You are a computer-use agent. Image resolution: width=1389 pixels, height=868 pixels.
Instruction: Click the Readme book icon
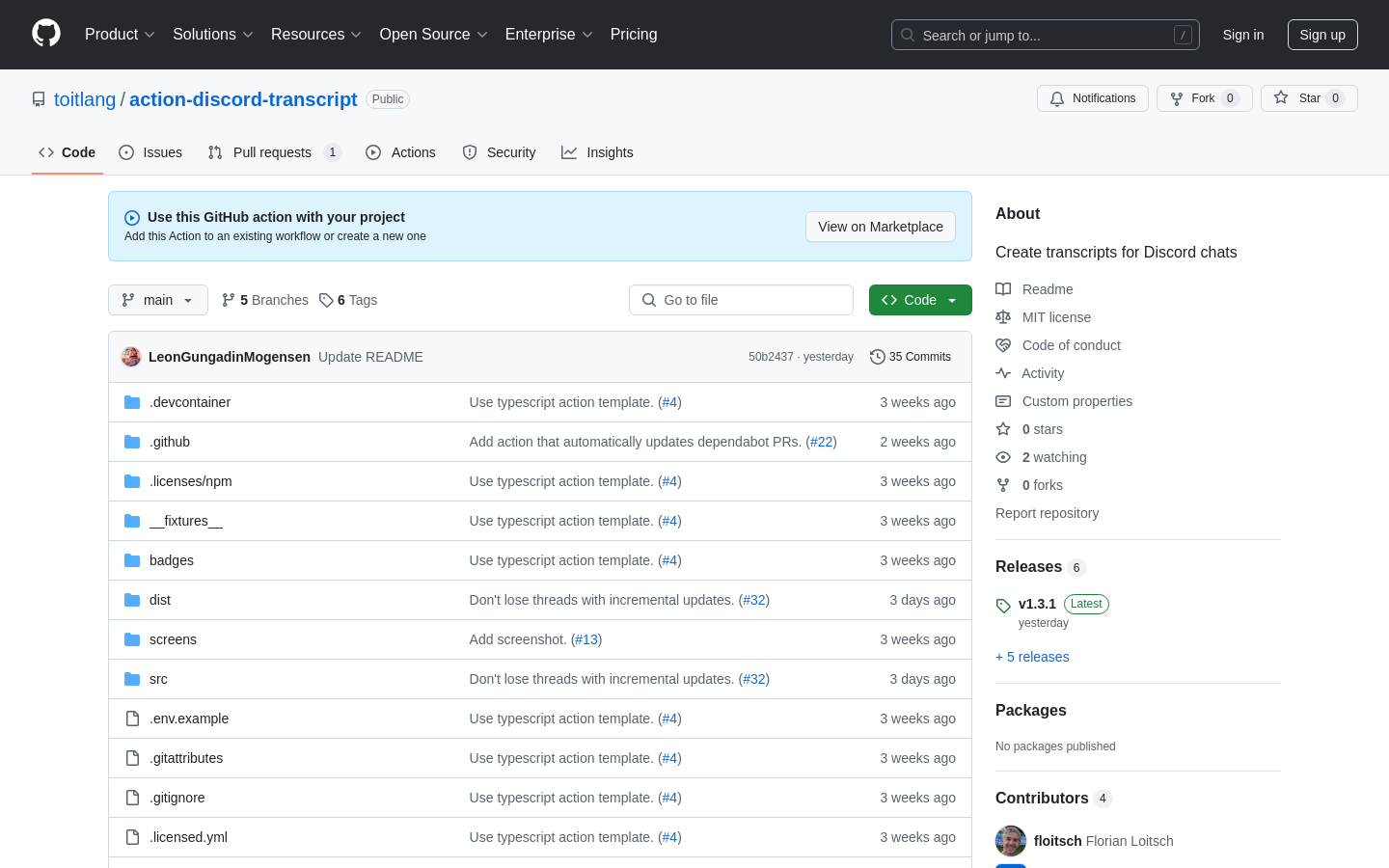point(1003,289)
